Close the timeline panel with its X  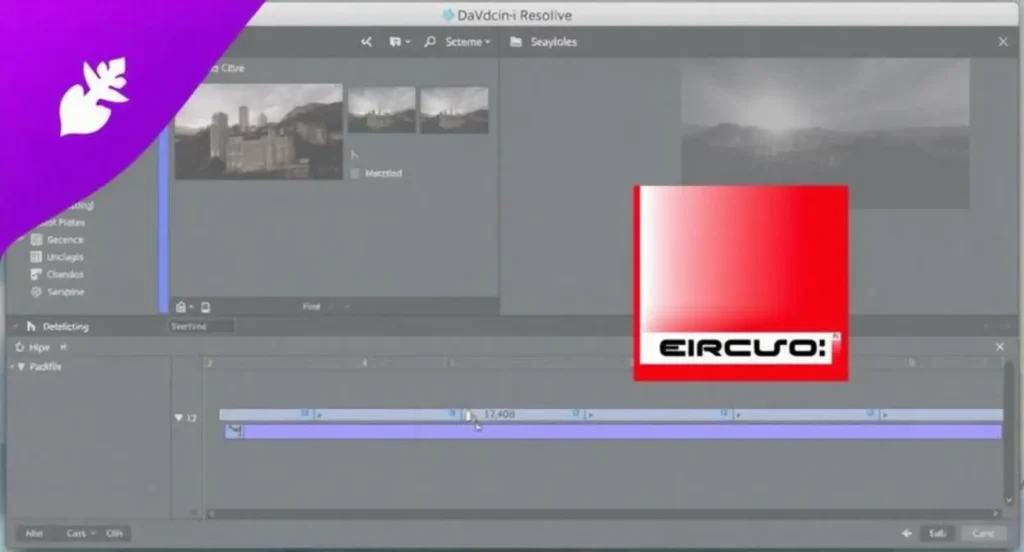pyautogui.click(x=1000, y=347)
